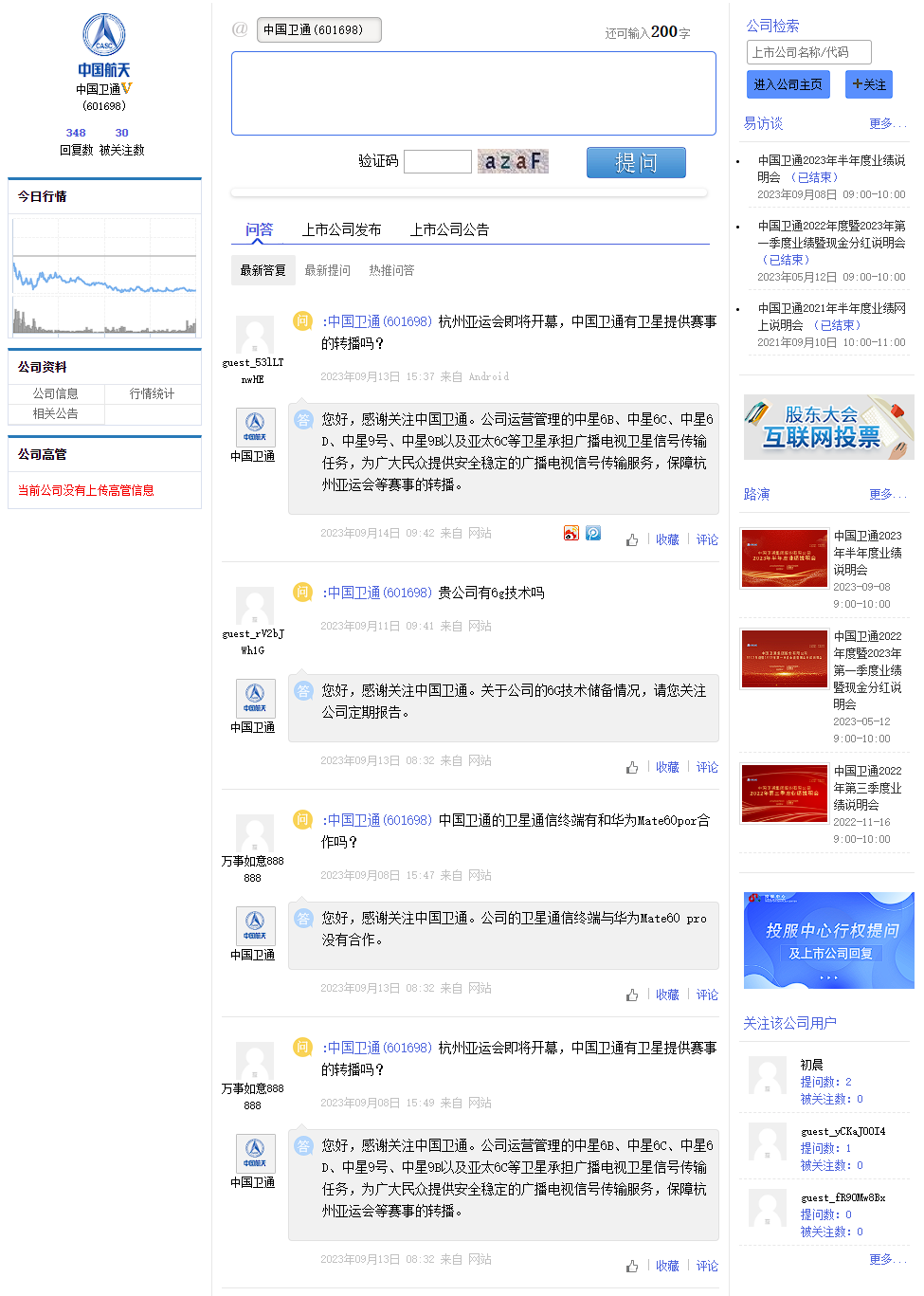Viewport: 924px width, 1296px height.
Task: Open the 热推问答 sub-tab
Action: coord(391,270)
